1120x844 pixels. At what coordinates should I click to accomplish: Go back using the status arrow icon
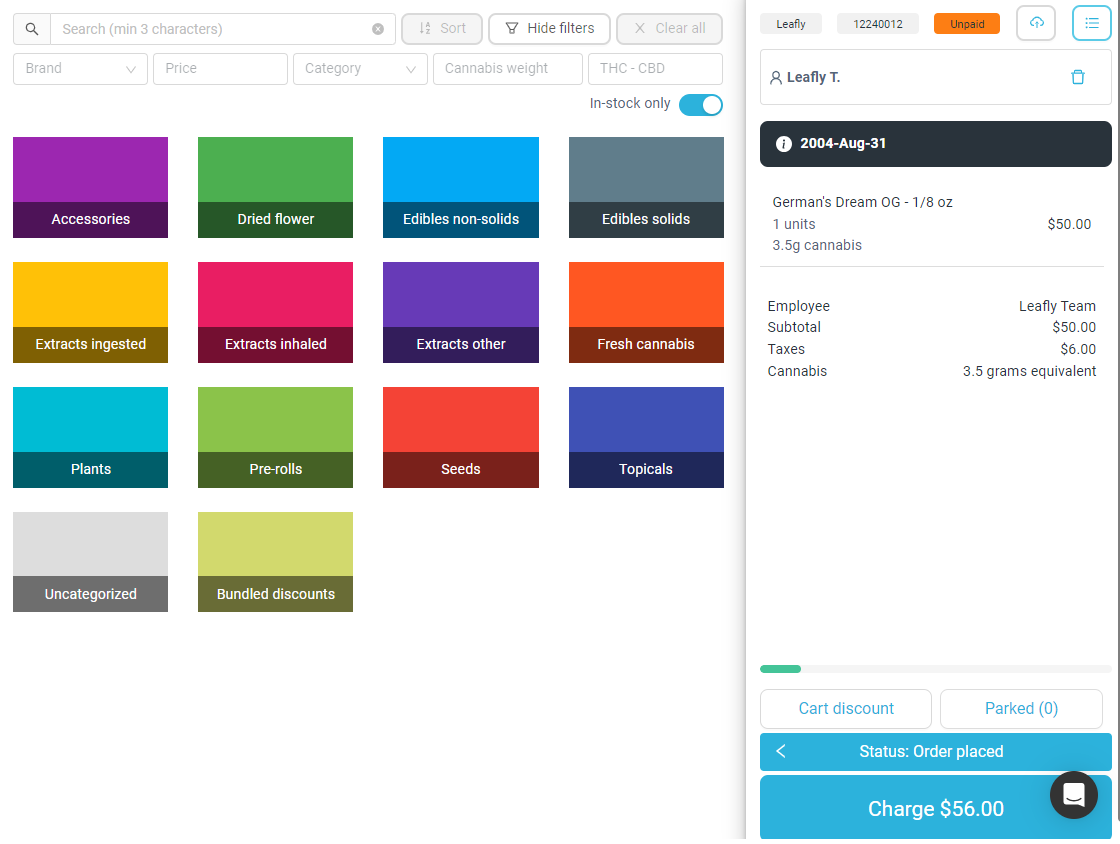[781, 751]
